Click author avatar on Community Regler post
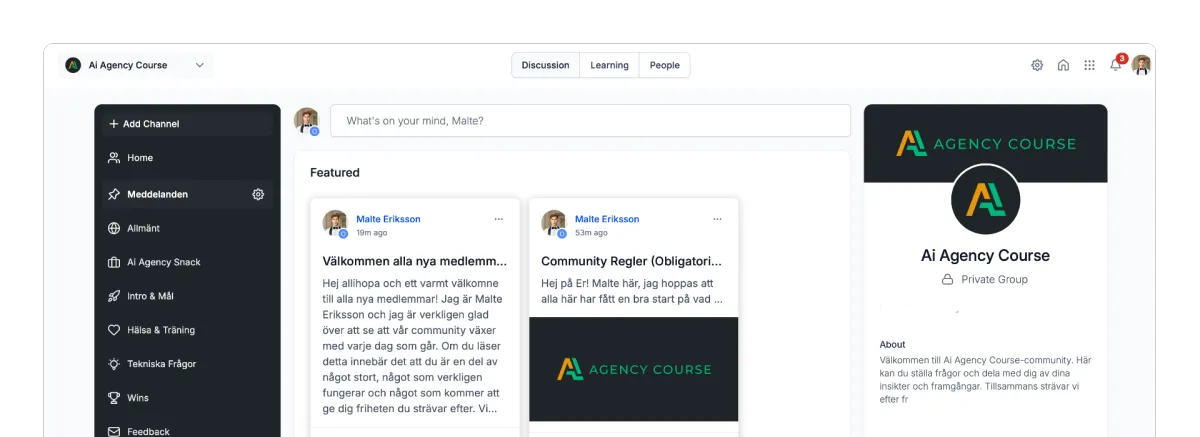This screenshot has height=437, width=1200. click(554, 224)
